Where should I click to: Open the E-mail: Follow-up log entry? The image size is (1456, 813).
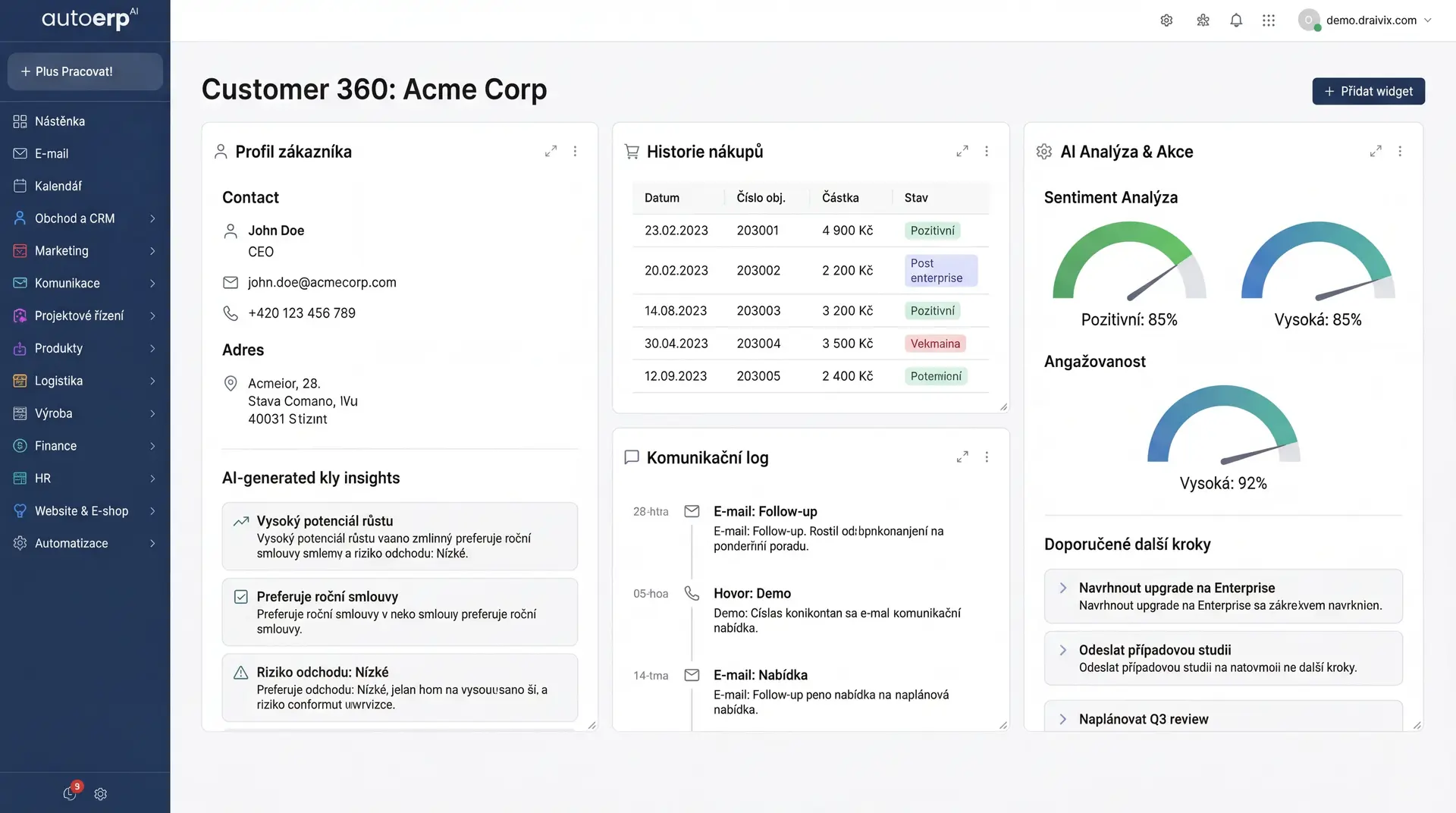828,529
